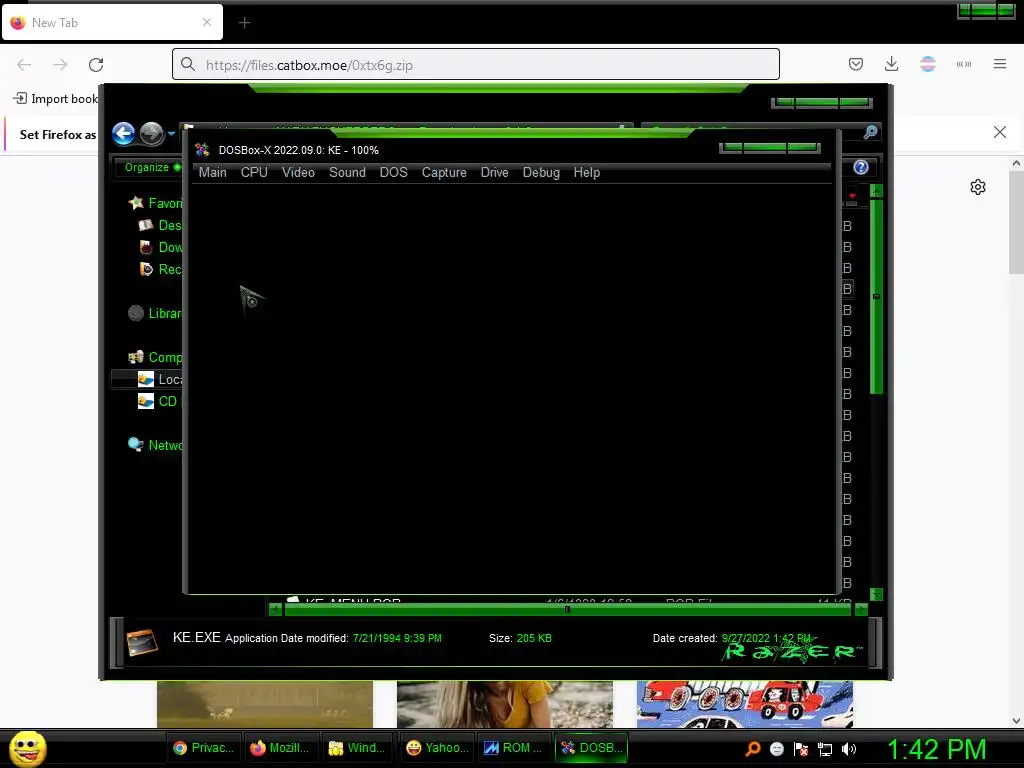This screenshot has height=768, width=1024.
Task: Reload the page in Firefox
Action: click(x=96, y=65)
